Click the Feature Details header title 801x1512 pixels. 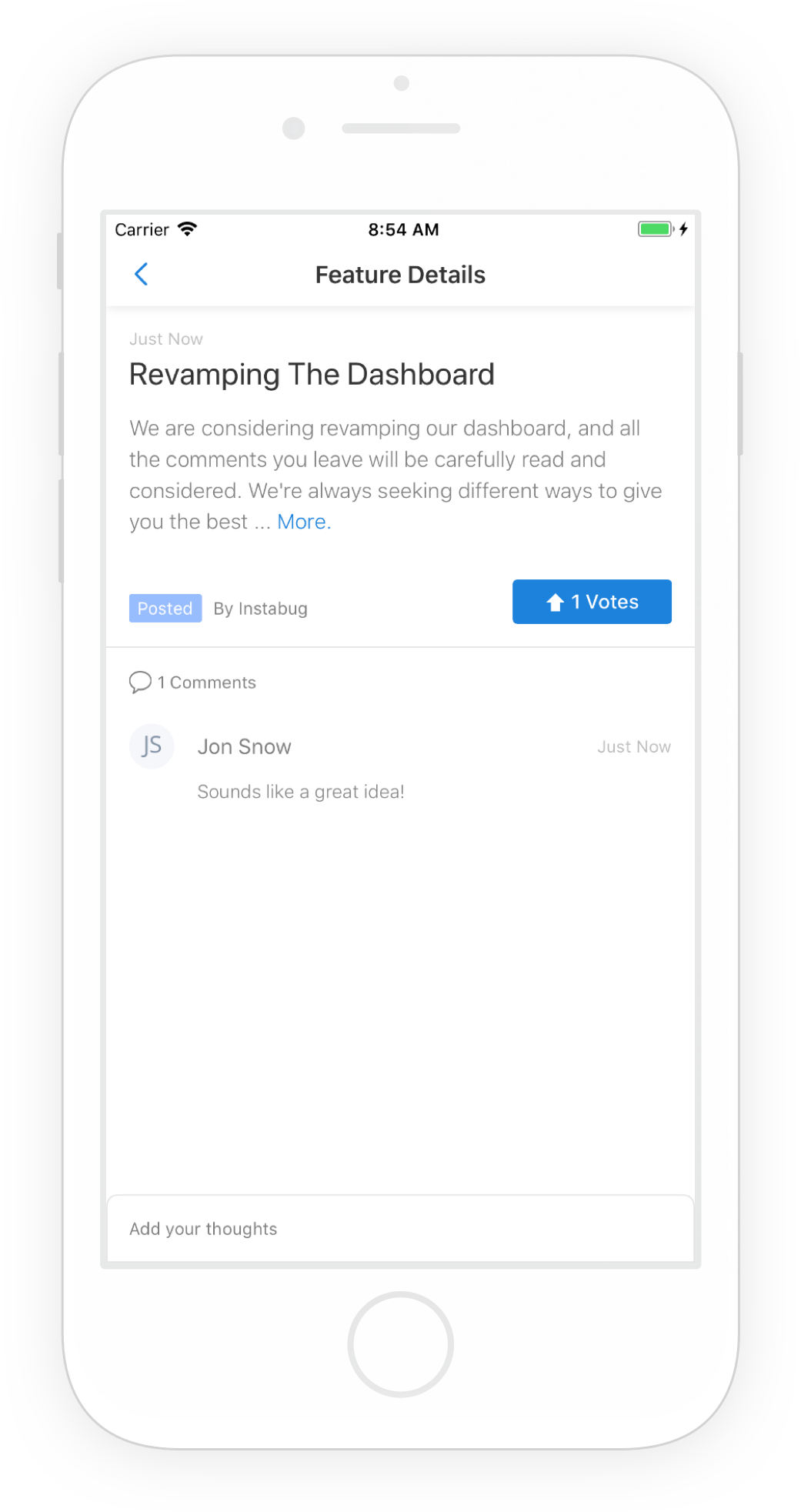point(400,275)
